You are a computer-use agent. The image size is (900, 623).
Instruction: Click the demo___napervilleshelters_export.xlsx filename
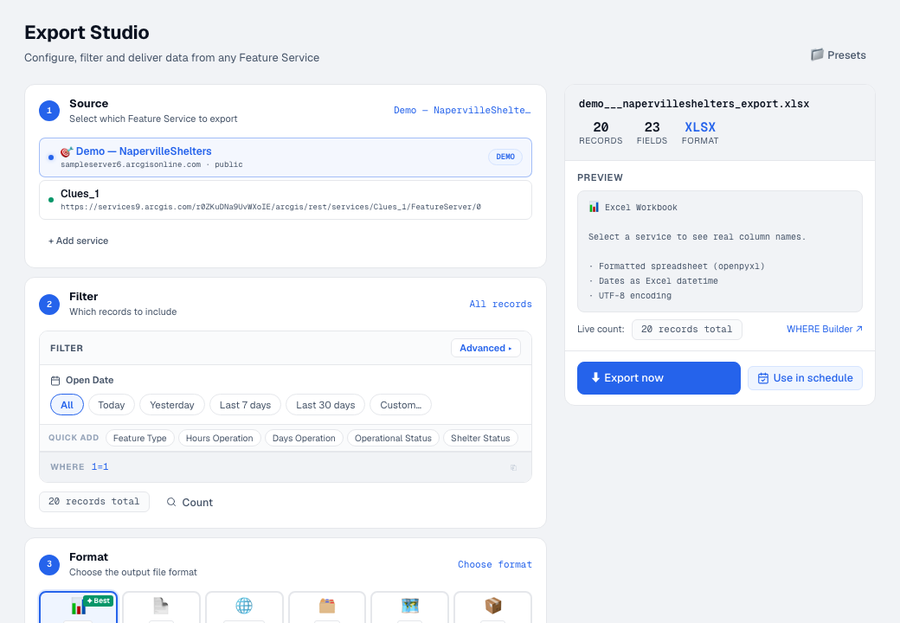point(694,104)
